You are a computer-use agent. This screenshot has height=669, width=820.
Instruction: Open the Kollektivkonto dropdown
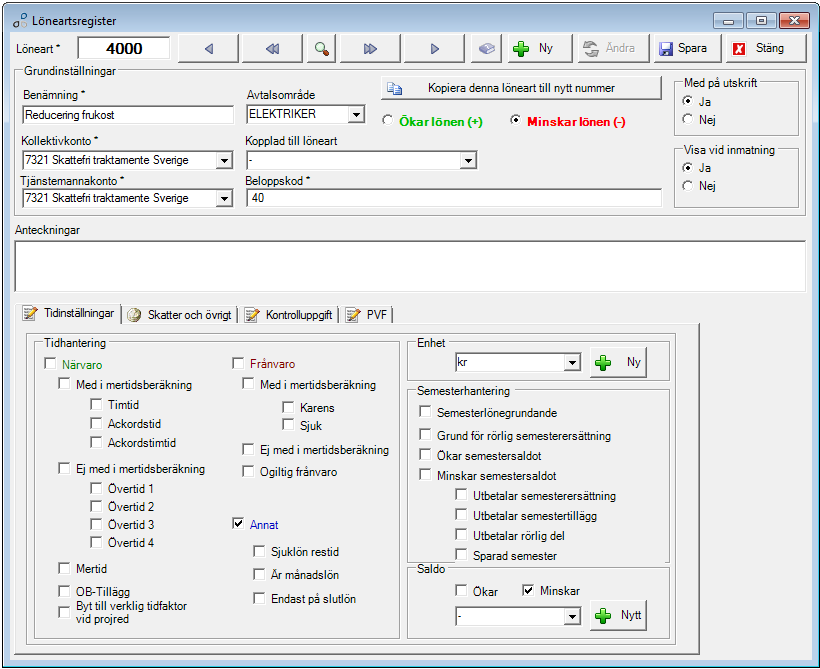coord(224,160)
